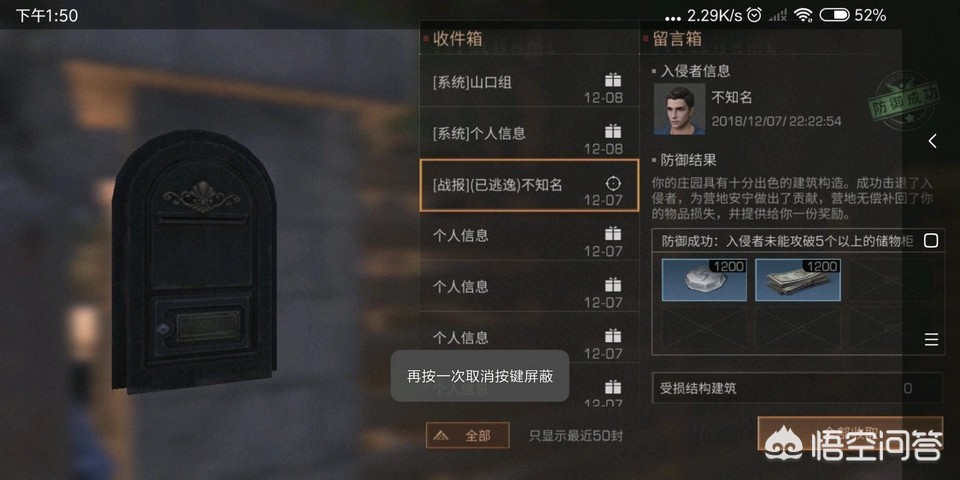Image resolution: width=960 pixels, height=480 pixels.
Task: Click the gift icon on 山口组 mail
Action: pos(613,80)
